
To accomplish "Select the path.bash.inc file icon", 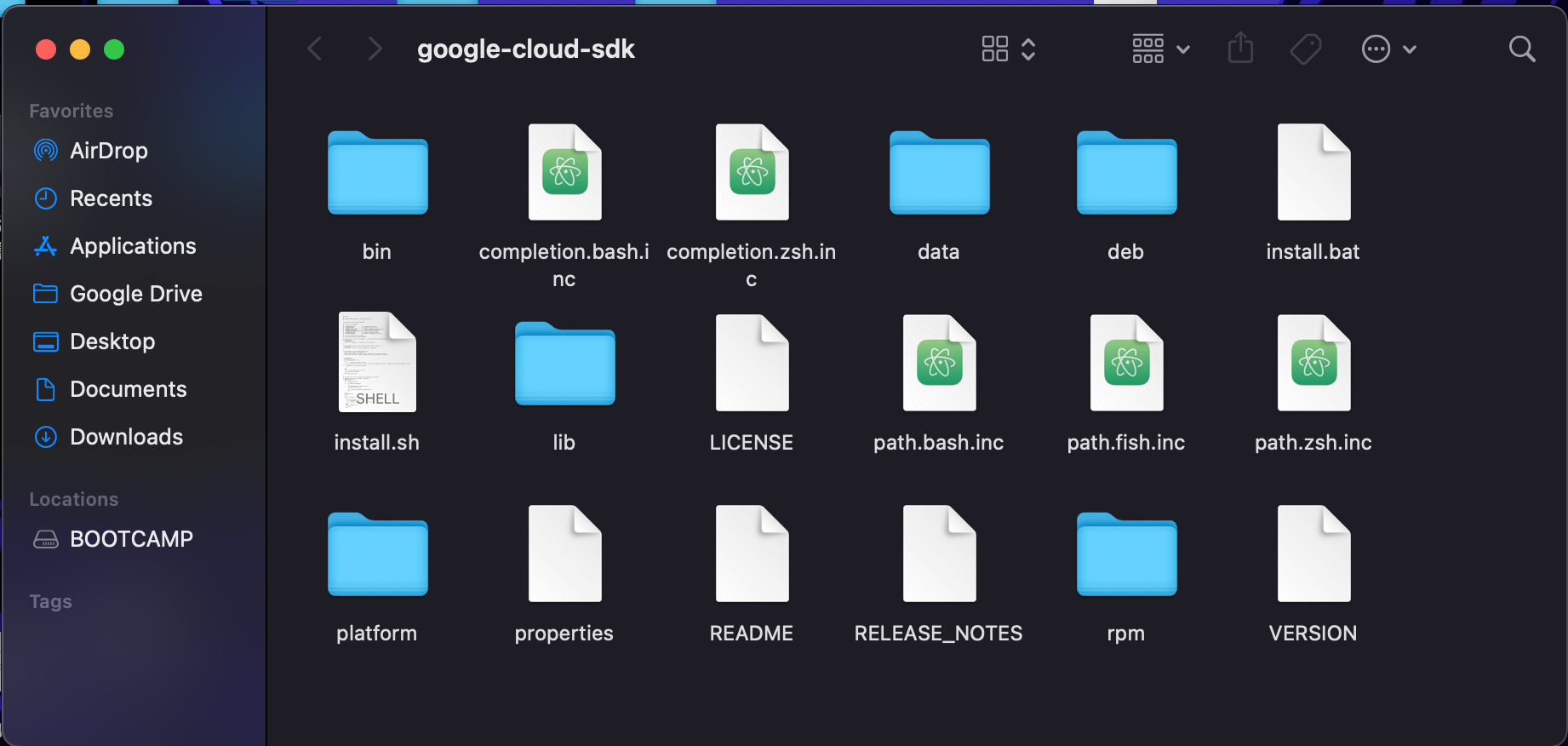I will pos(939,363).
